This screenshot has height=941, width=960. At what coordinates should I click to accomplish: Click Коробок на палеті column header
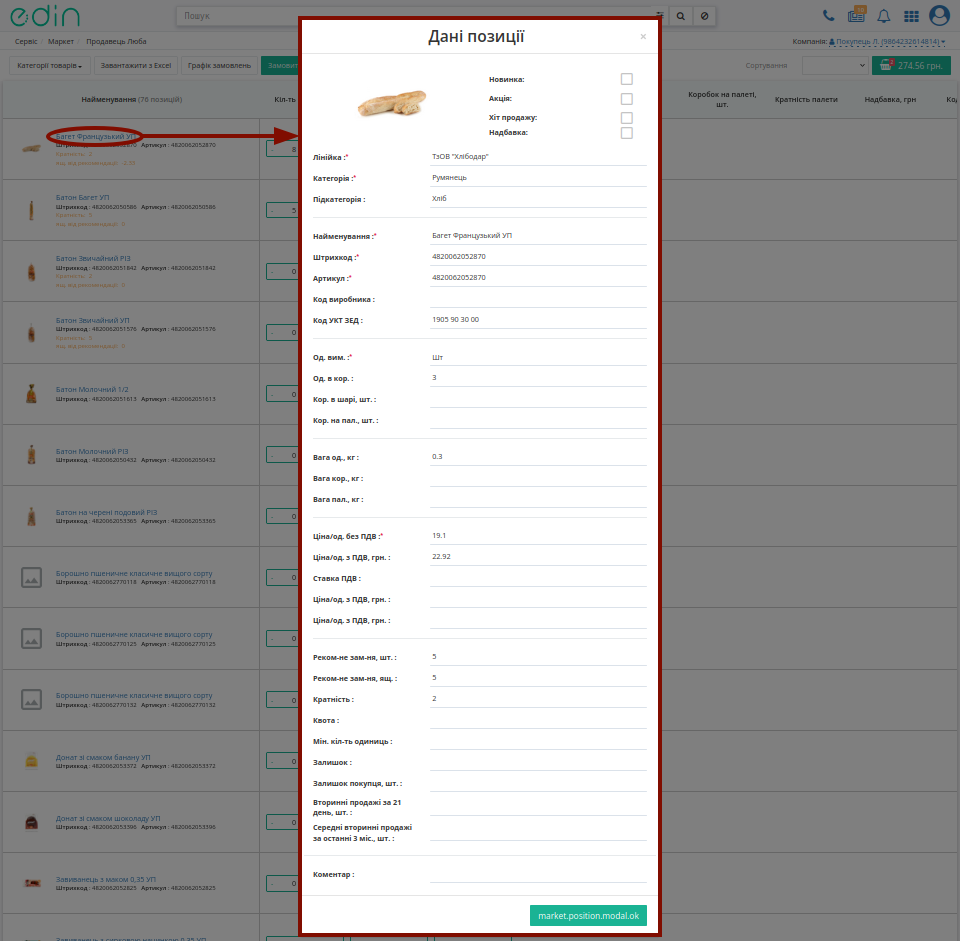(722, 99)
